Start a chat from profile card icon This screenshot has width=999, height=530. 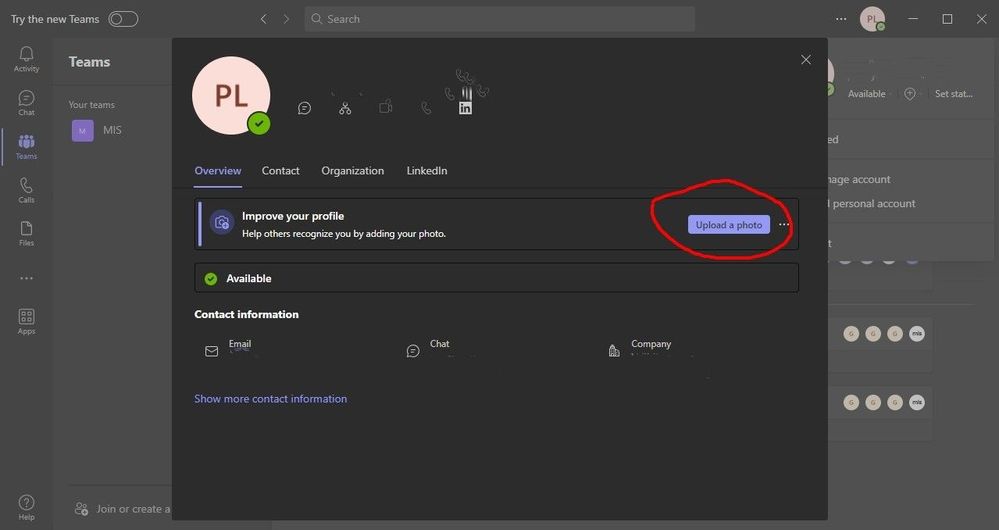(x=305, y=108)
